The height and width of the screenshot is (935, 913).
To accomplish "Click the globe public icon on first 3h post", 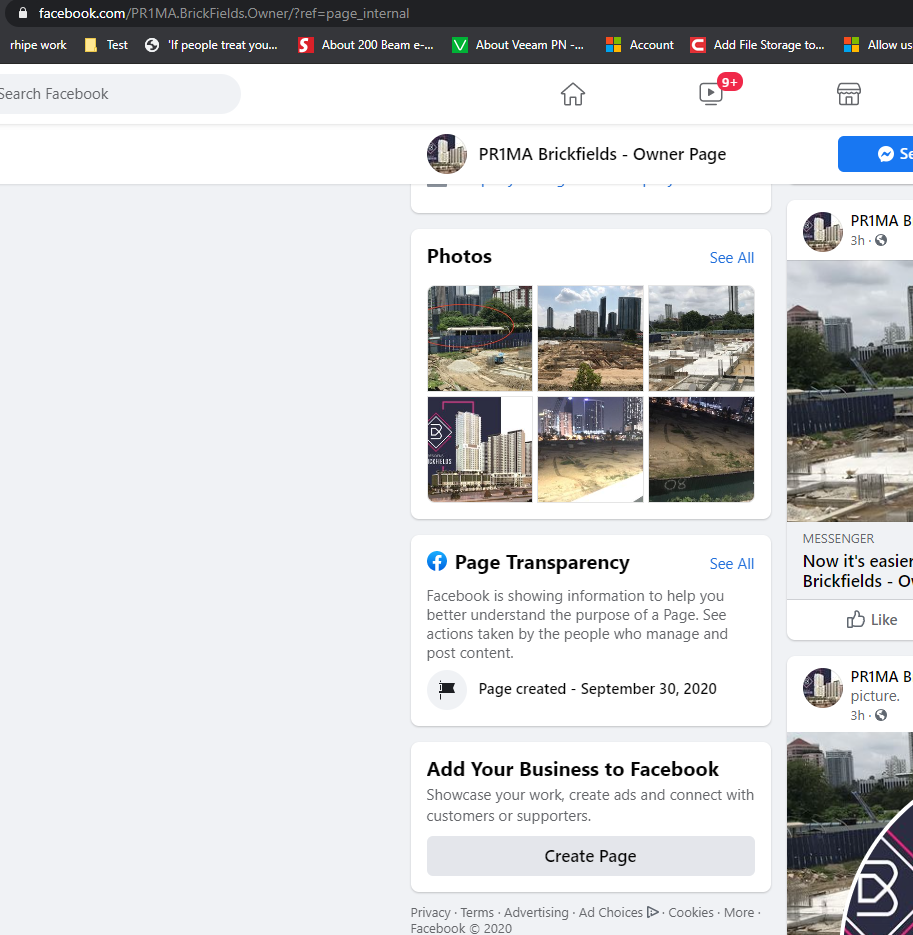I will tap(881, 240).
